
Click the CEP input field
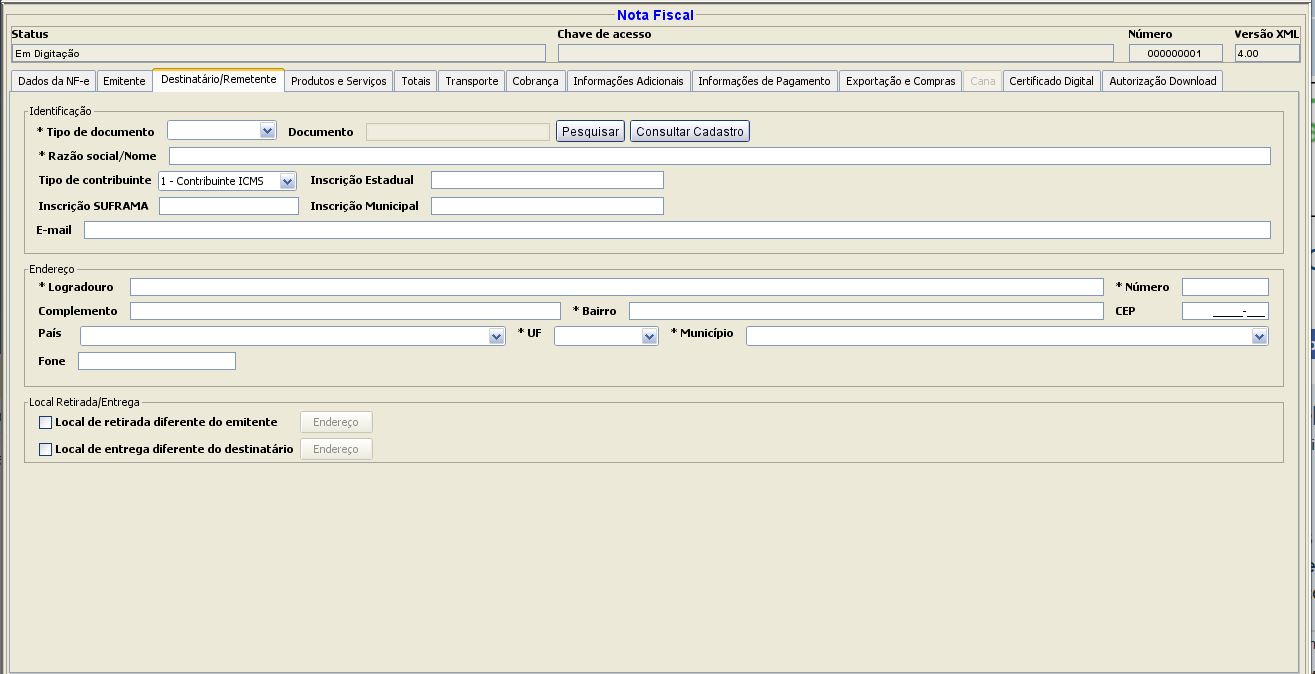[1224, 311]
